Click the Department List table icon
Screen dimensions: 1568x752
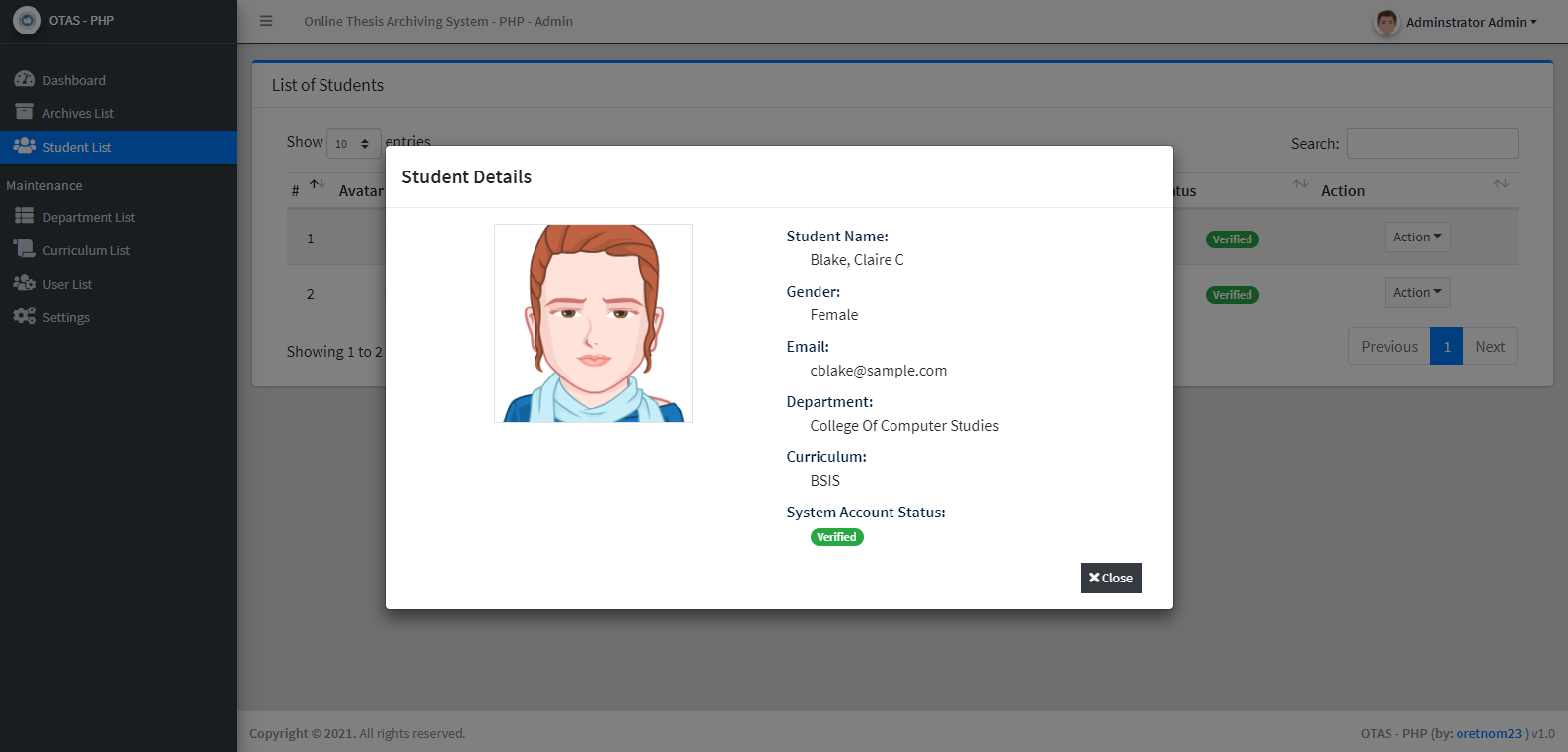(x=25, y=216)
